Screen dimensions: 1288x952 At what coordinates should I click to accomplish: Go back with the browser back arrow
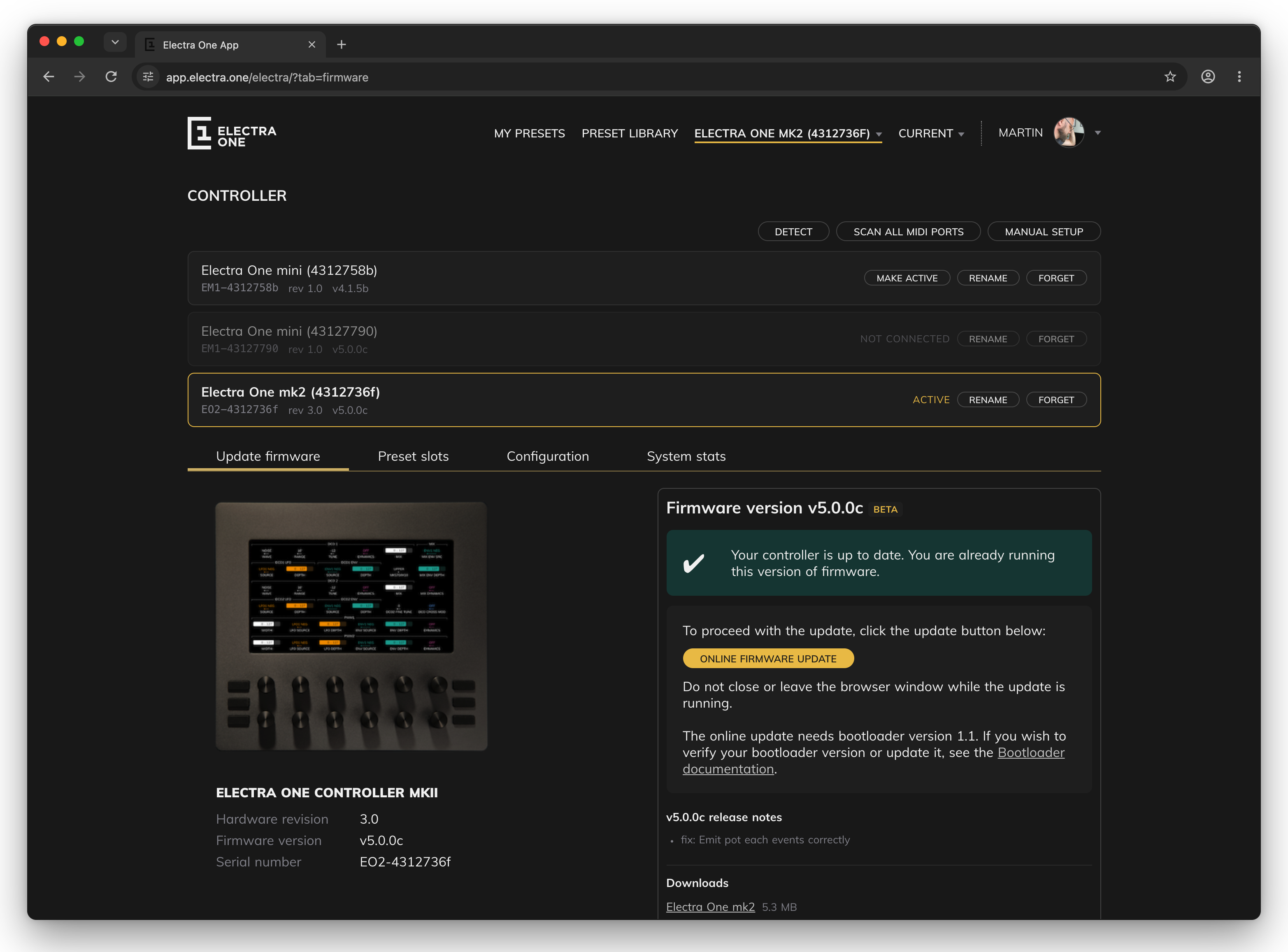[49, 77]
